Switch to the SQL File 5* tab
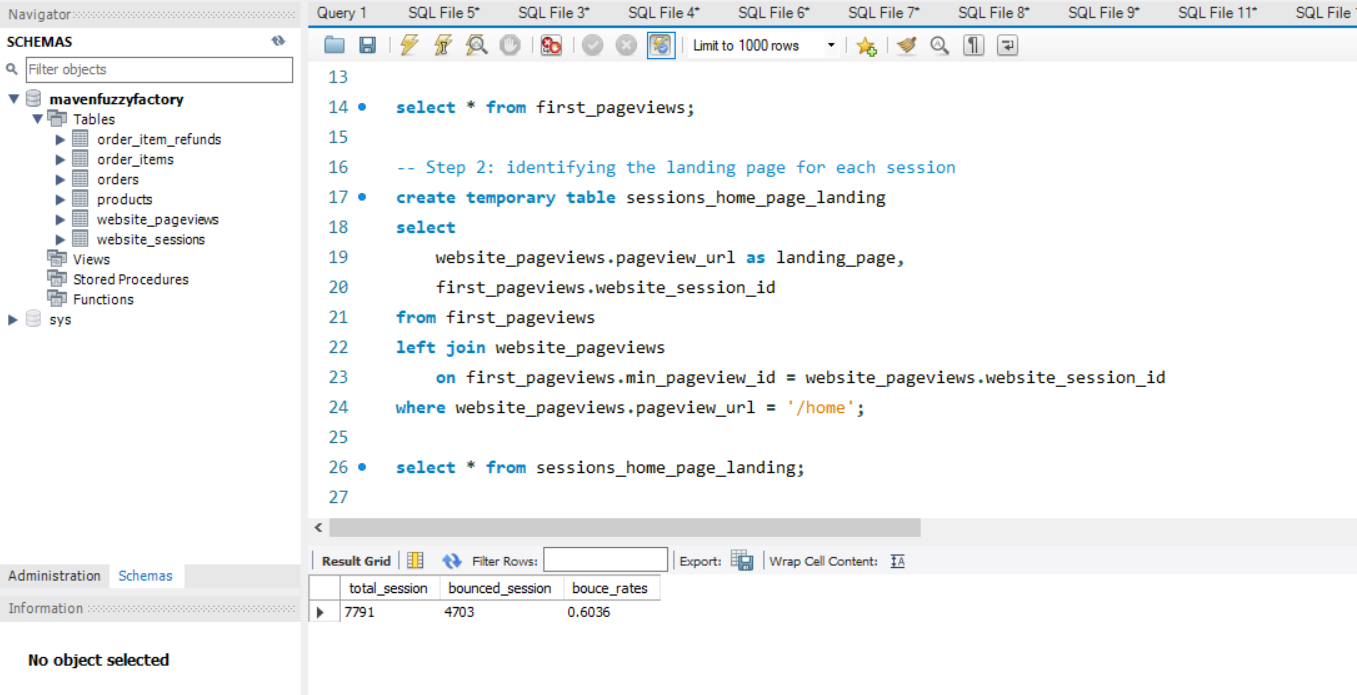1357x695 pixels. pos(444,12)
